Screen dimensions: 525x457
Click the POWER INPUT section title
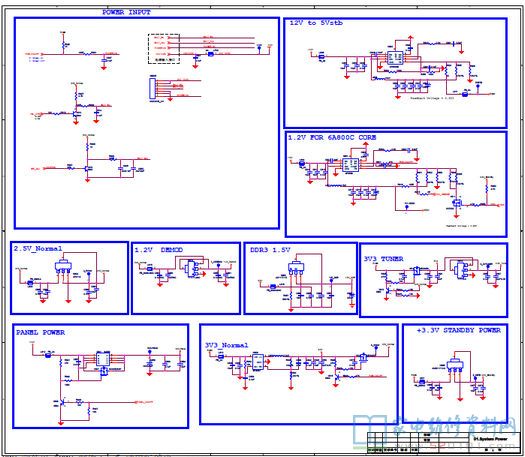(126, 12)
